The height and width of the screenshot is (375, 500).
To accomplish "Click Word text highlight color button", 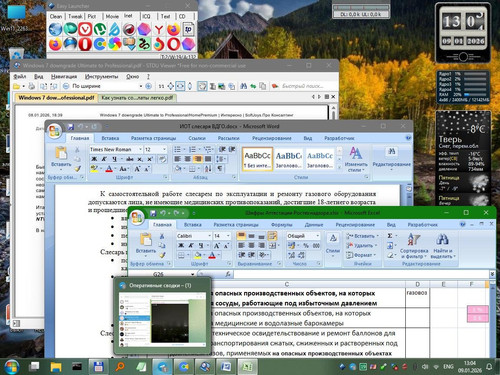I will point(94,169).
